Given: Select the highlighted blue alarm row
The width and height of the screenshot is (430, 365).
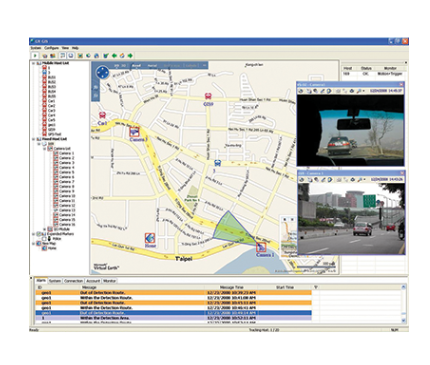Looking at the screenshot, I should 174,313.
